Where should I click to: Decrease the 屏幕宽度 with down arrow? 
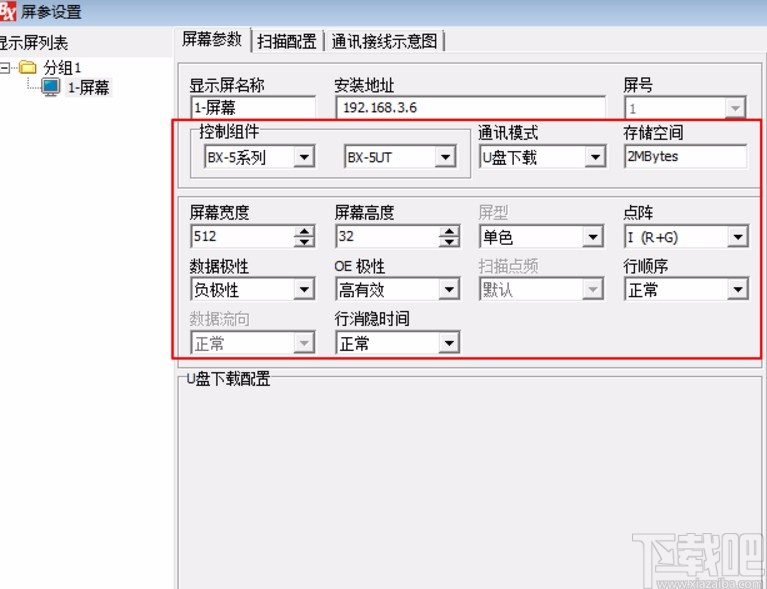click(304, 242)
